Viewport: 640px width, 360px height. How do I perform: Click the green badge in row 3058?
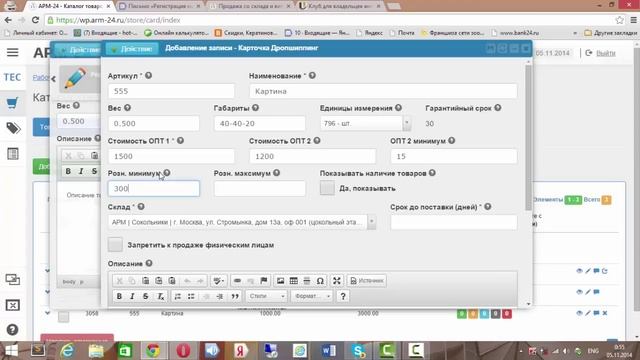tap(462, 314)
